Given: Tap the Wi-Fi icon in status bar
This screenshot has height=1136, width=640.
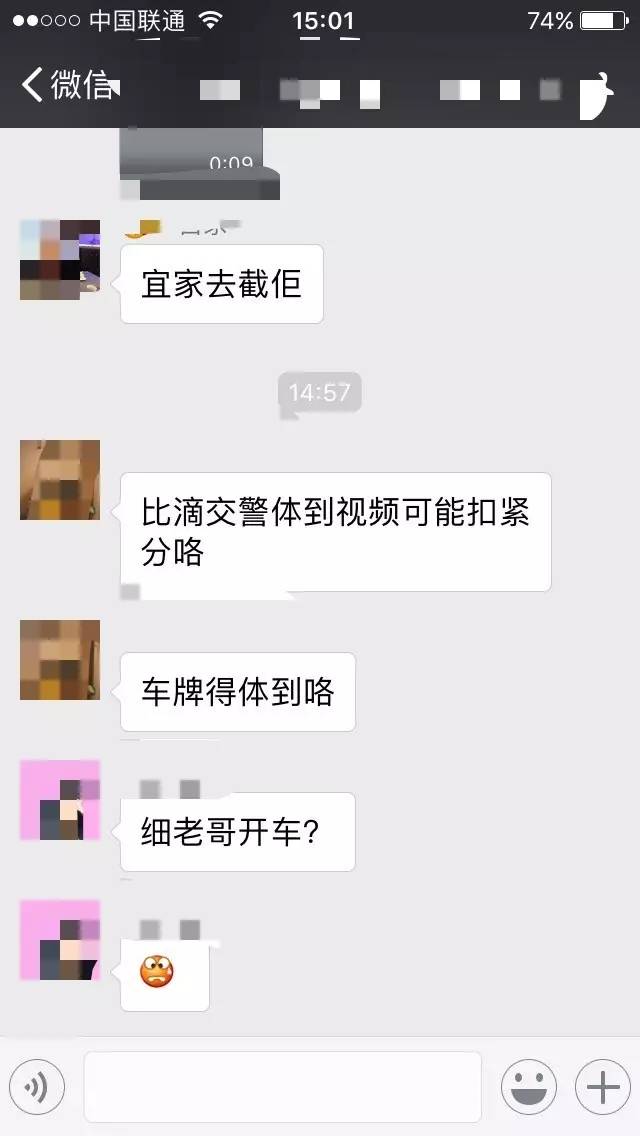Looking at the screenshot, I should tap(210, 21).
